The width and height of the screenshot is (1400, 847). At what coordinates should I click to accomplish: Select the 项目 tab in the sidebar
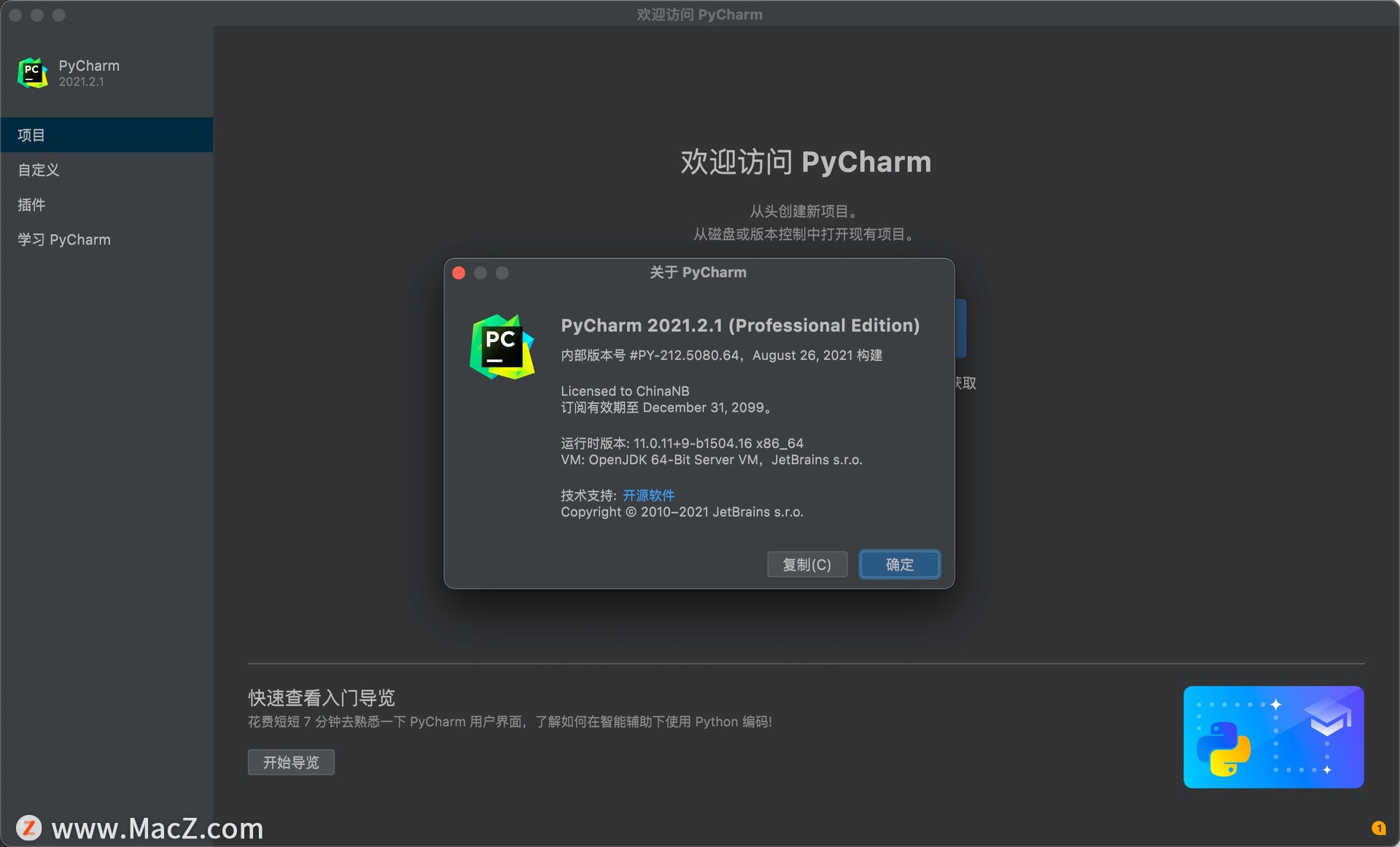[x=106, y=135]
